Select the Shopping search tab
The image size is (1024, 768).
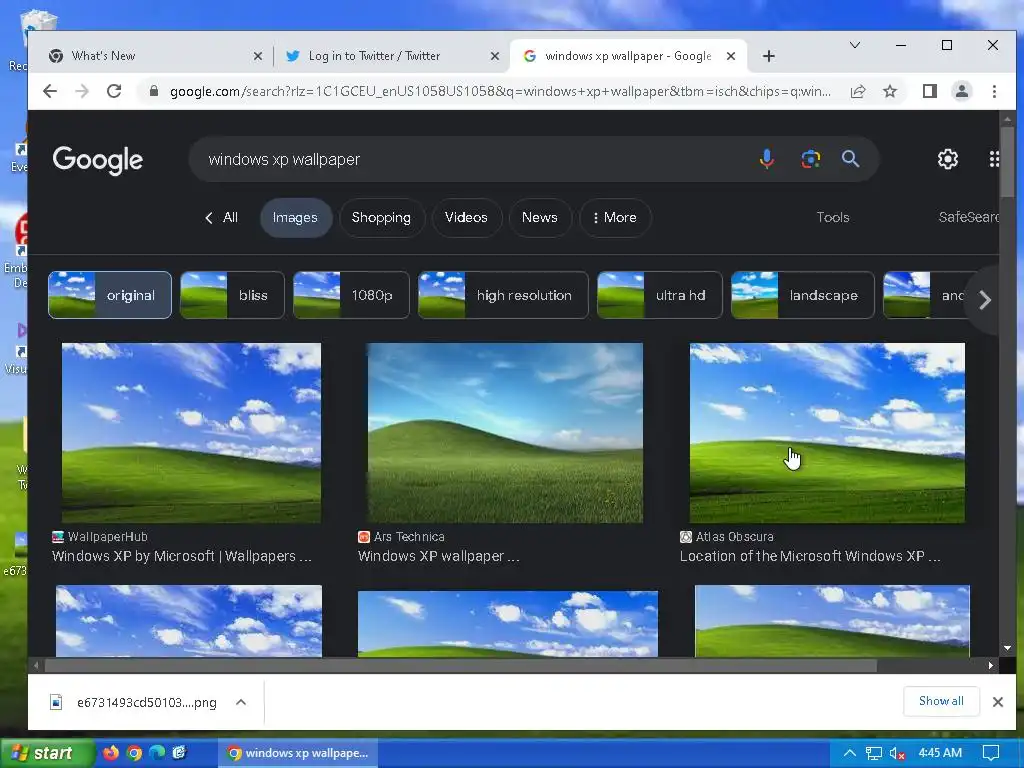click(x=381, y=217)
